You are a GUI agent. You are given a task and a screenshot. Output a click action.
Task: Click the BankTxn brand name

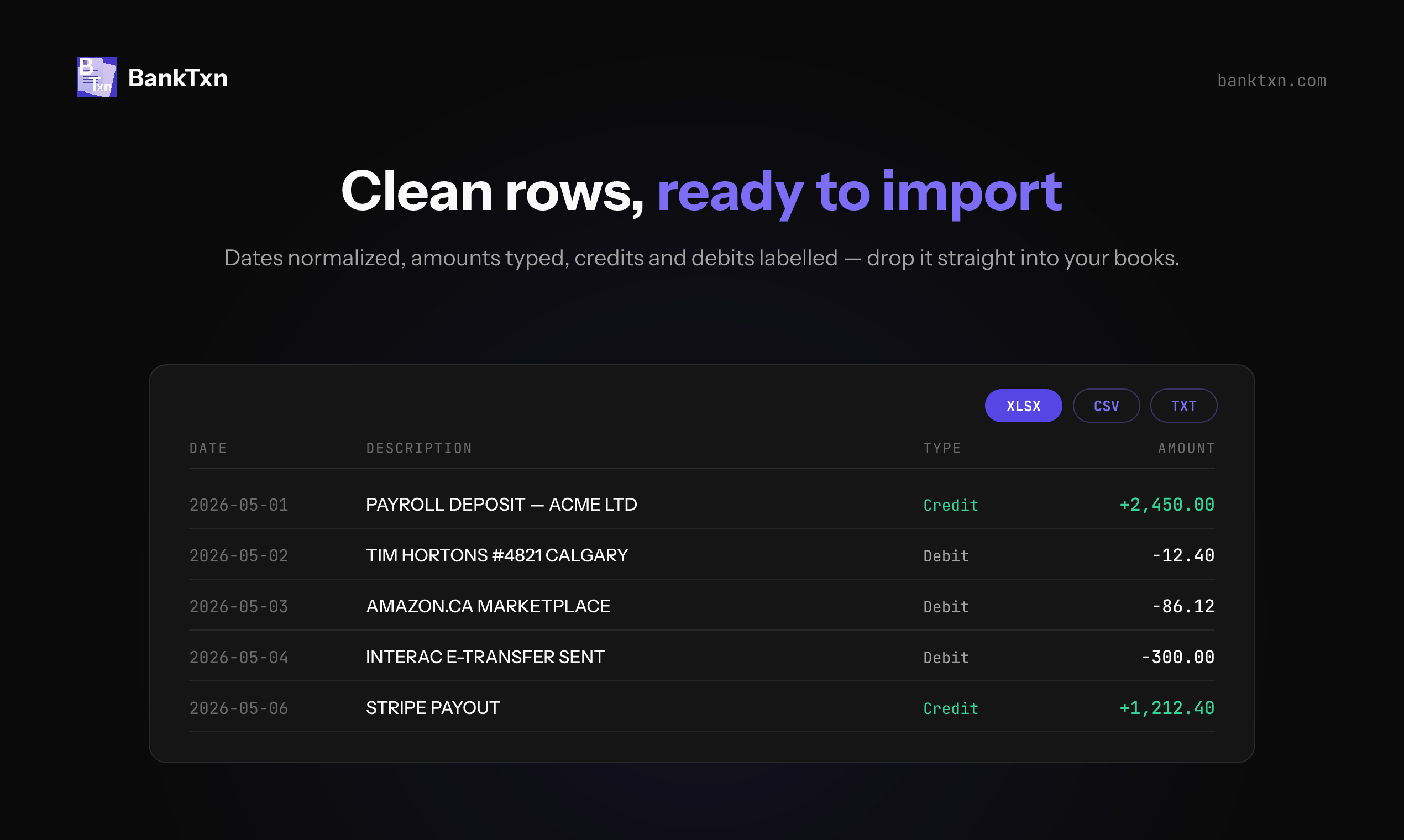(178, 78)
